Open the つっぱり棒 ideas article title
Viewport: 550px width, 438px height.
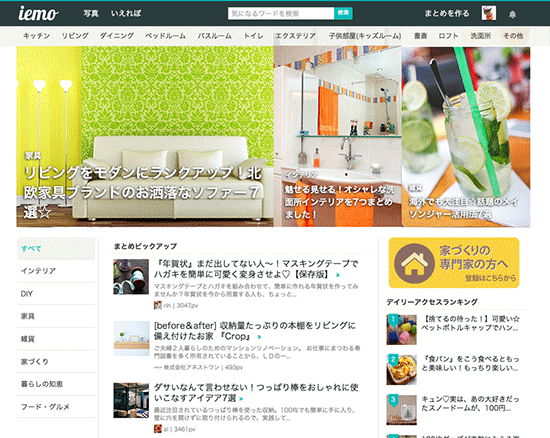256,392
